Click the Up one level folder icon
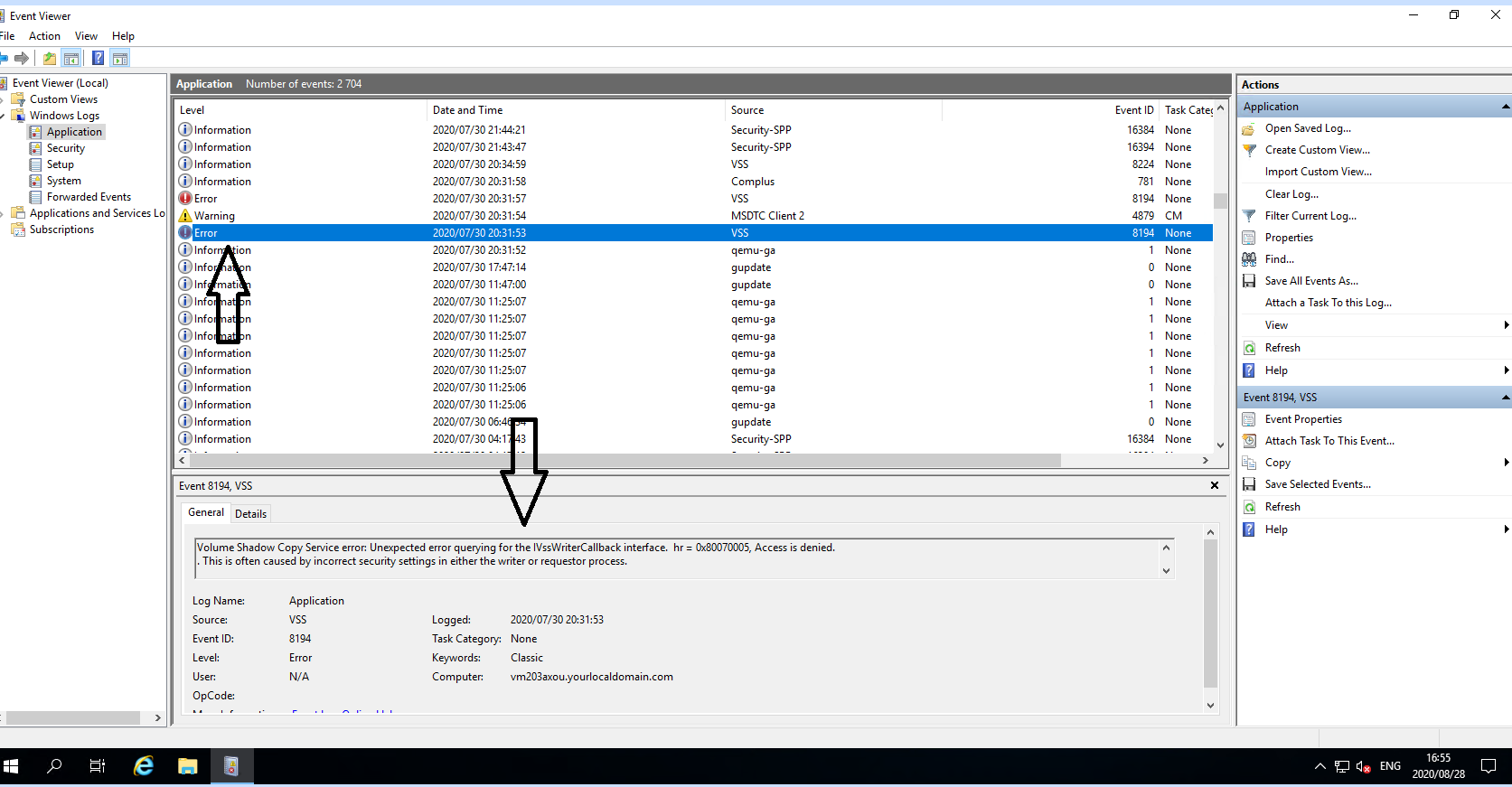 50,59
